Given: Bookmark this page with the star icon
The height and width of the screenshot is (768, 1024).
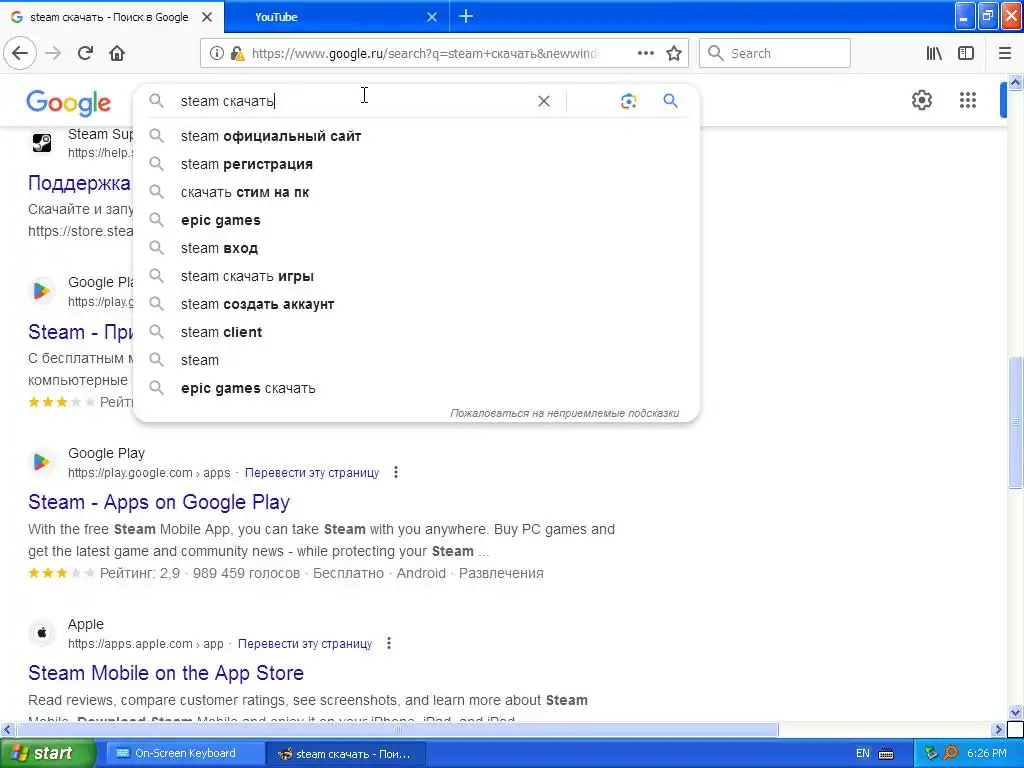Looking at the screenshot, I should click(674, 54).
